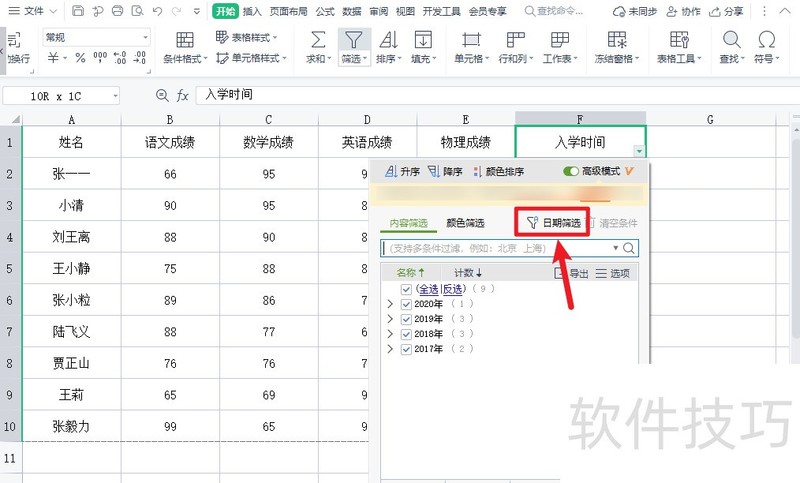This screenshot has height=483, width=800.
Task: Expand the 2019年 tree node
Action: click(x=390, y=319)
